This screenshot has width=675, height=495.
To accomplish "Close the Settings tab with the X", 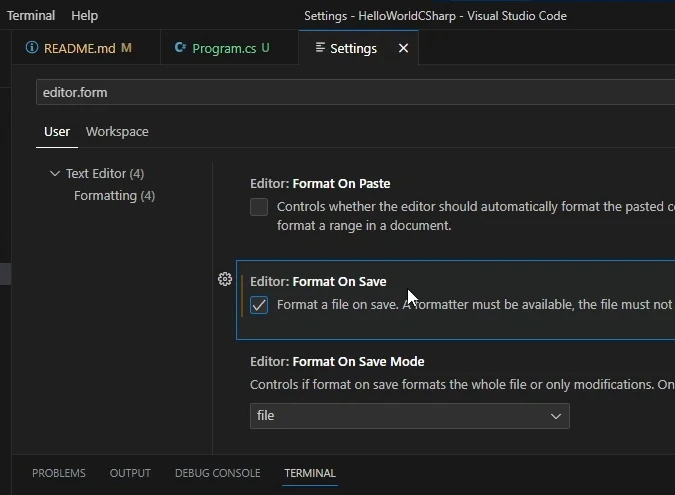I will (x=403, y=48).
